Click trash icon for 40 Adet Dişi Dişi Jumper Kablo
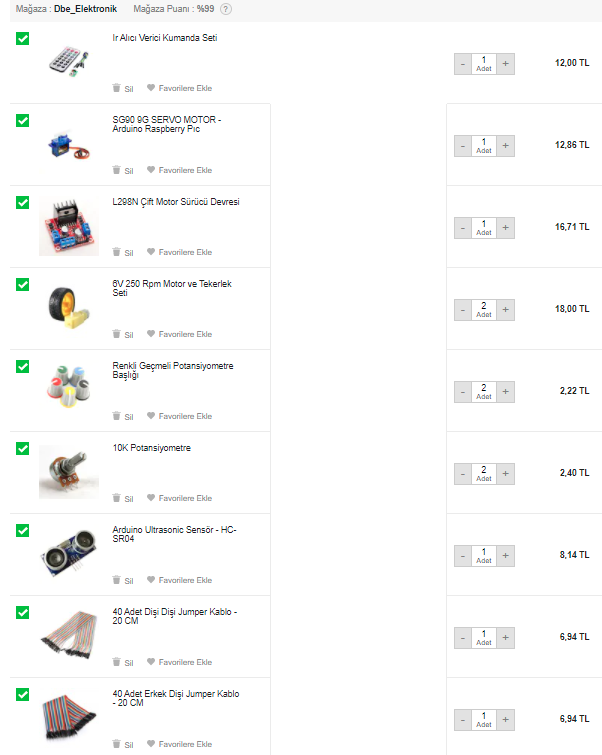Viewport: 602px width, 755px height. (x=117, y=662)
